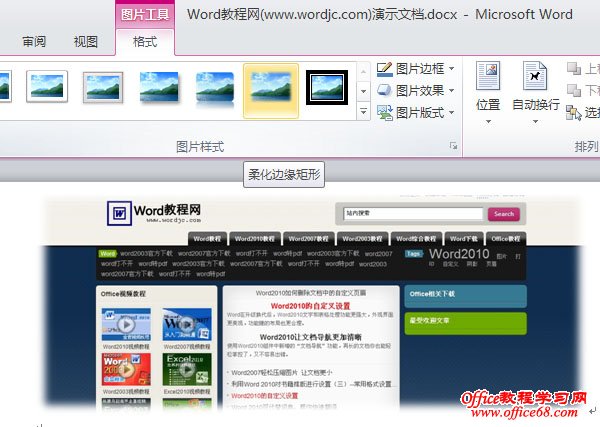
Task: Click the Word2003视频教程 video thumbnail
Action: tap(126, 369)
